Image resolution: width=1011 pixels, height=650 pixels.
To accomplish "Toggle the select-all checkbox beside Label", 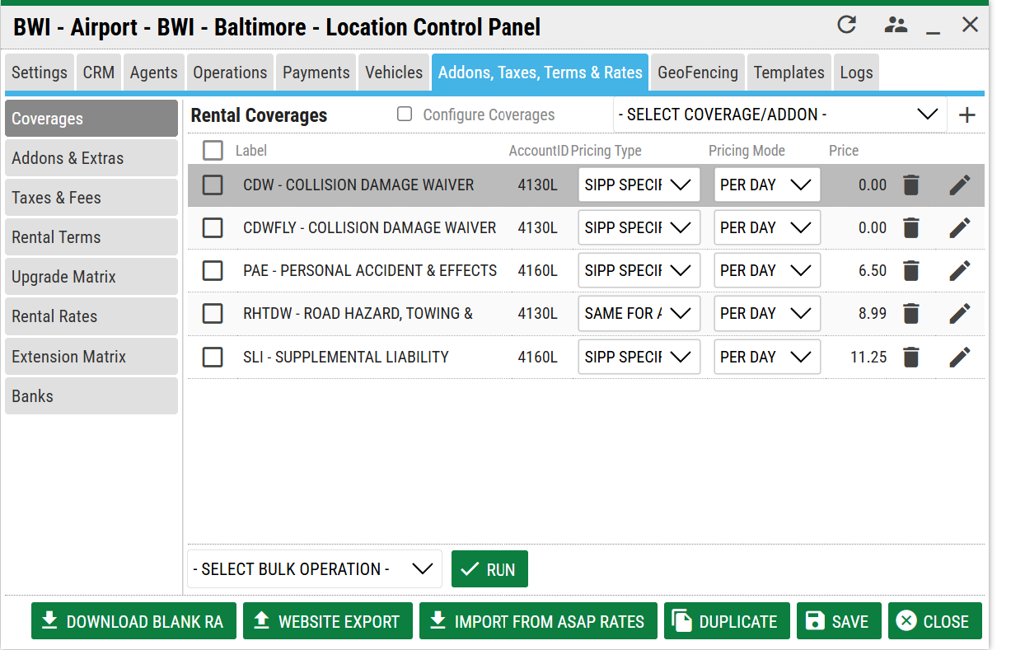I will [x=213, y=151].
